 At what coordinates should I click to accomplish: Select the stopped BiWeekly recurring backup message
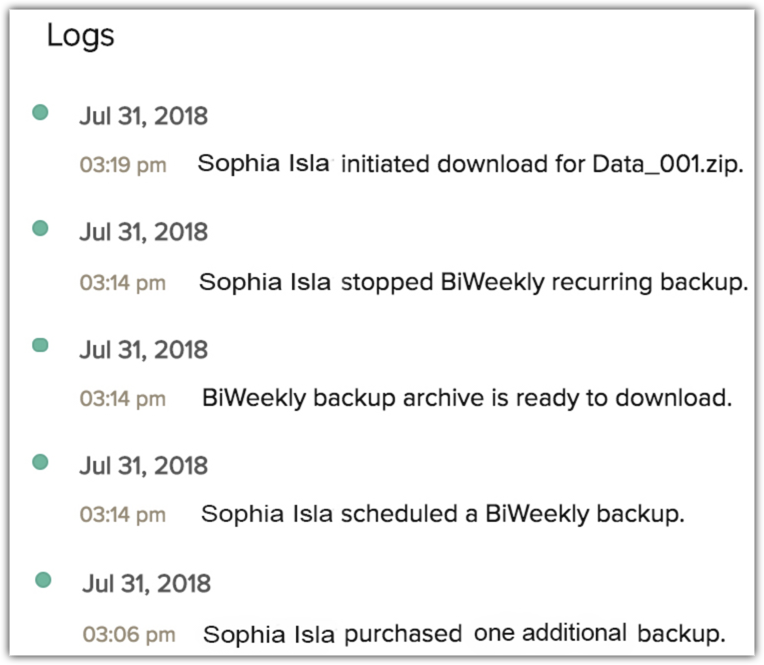[x=473, y=282]
